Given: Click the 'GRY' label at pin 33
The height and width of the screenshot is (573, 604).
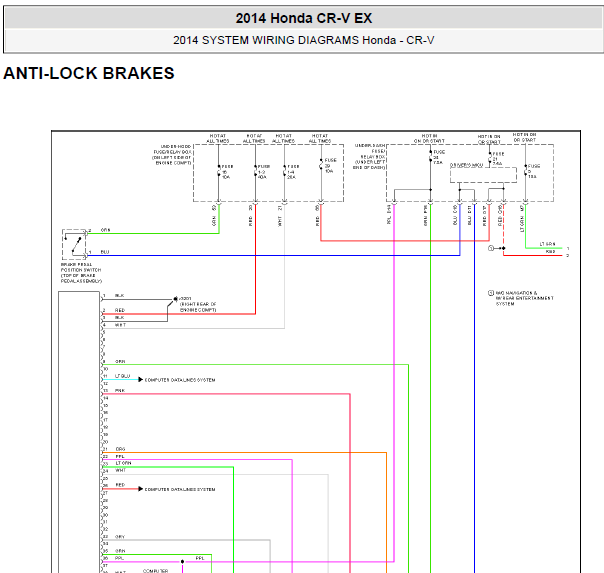Looking at the screenshot, I should [x=120, y=536].
